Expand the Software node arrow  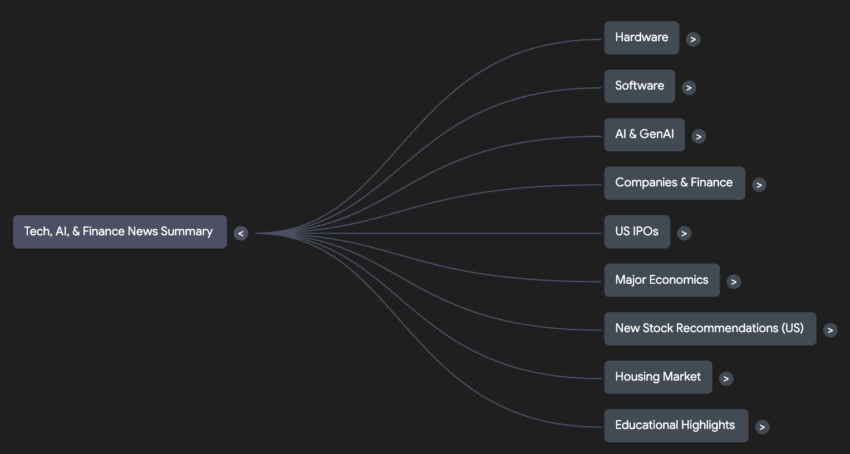[689, 87]
